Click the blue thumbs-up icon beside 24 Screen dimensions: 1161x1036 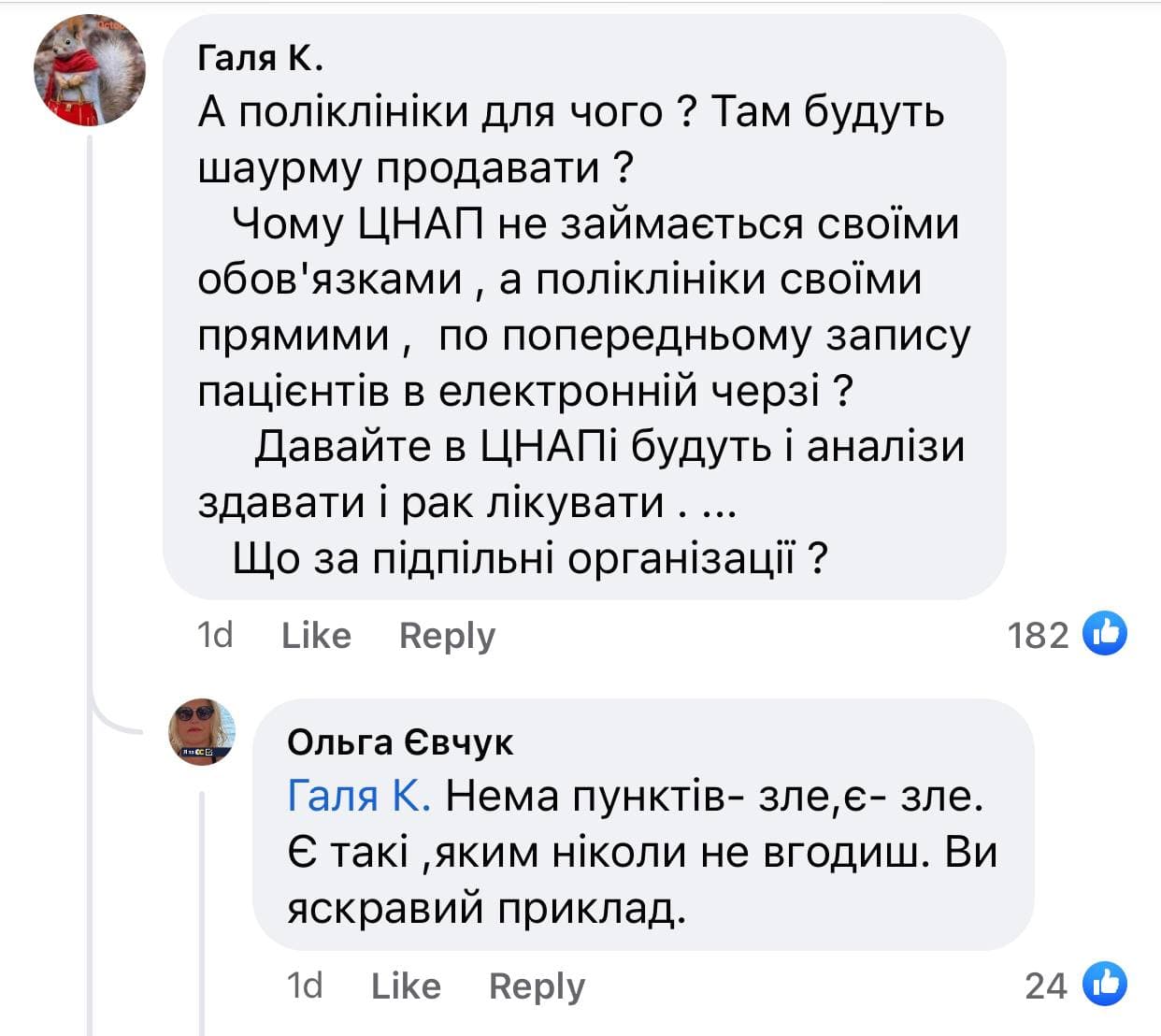(x=1104, y=985)
